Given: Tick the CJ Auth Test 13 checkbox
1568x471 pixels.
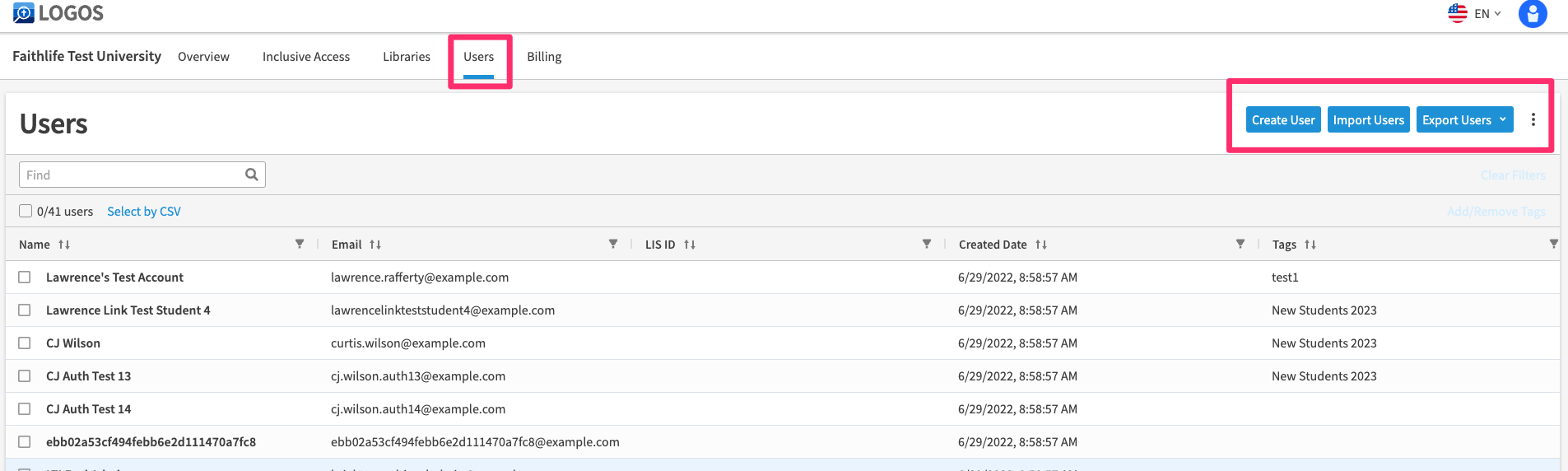Looking at the screenshot, I should pyautogui.click(x=25, y=376).
